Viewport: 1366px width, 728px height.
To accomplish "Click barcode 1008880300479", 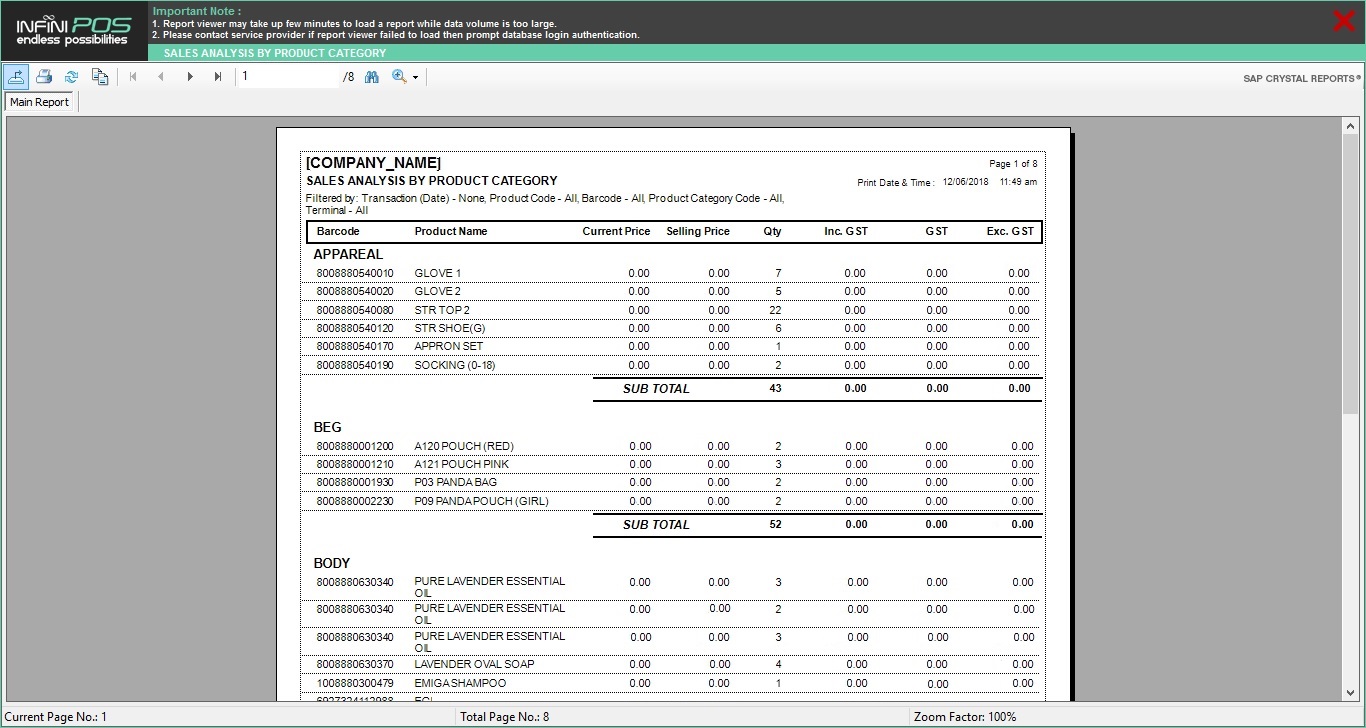I will coord(355,683).
